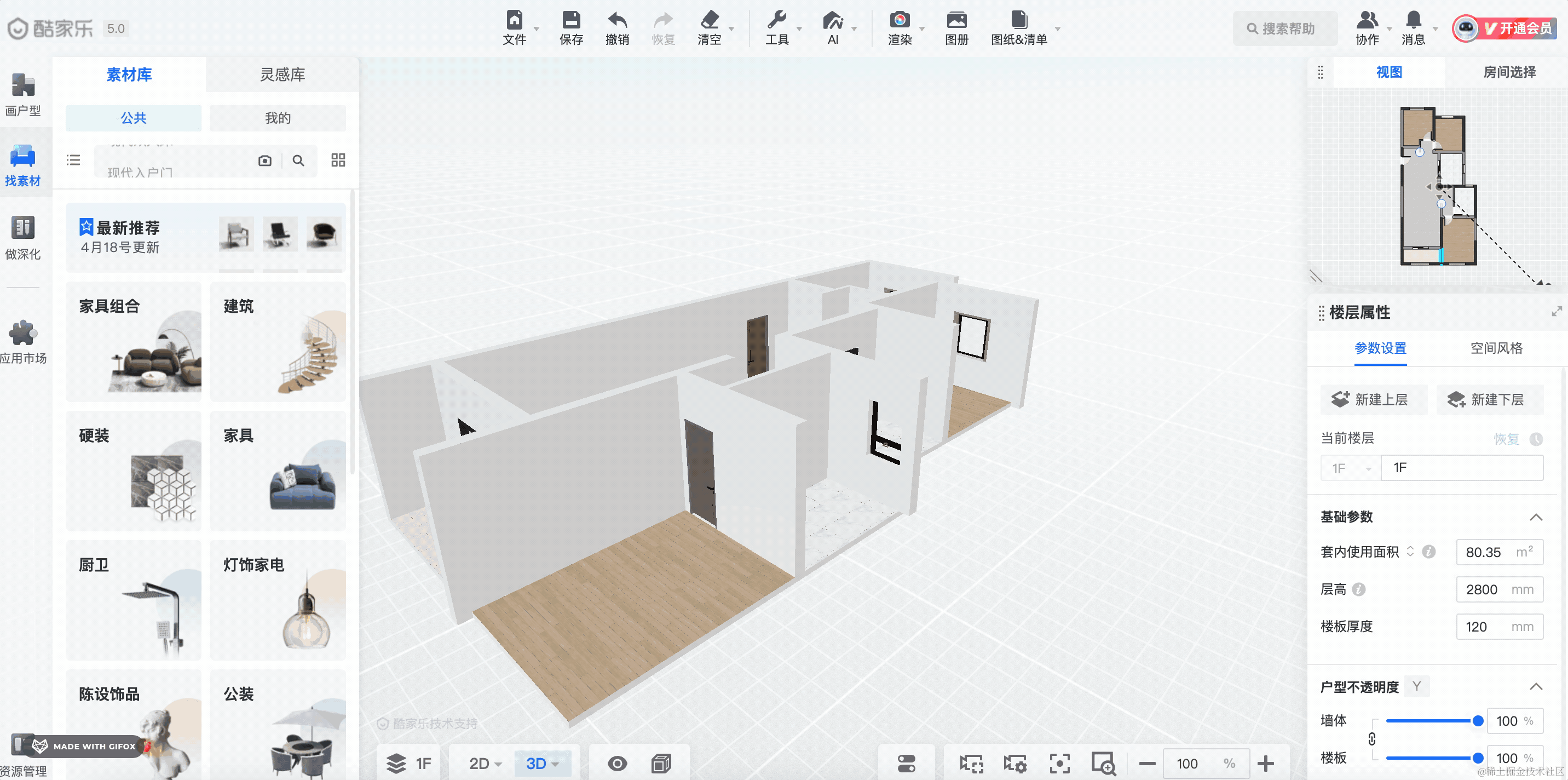Collapse the 基础参数 section
This screenshot has width=1568, height=780.
pyautogui.click(x=1536, y=517)
